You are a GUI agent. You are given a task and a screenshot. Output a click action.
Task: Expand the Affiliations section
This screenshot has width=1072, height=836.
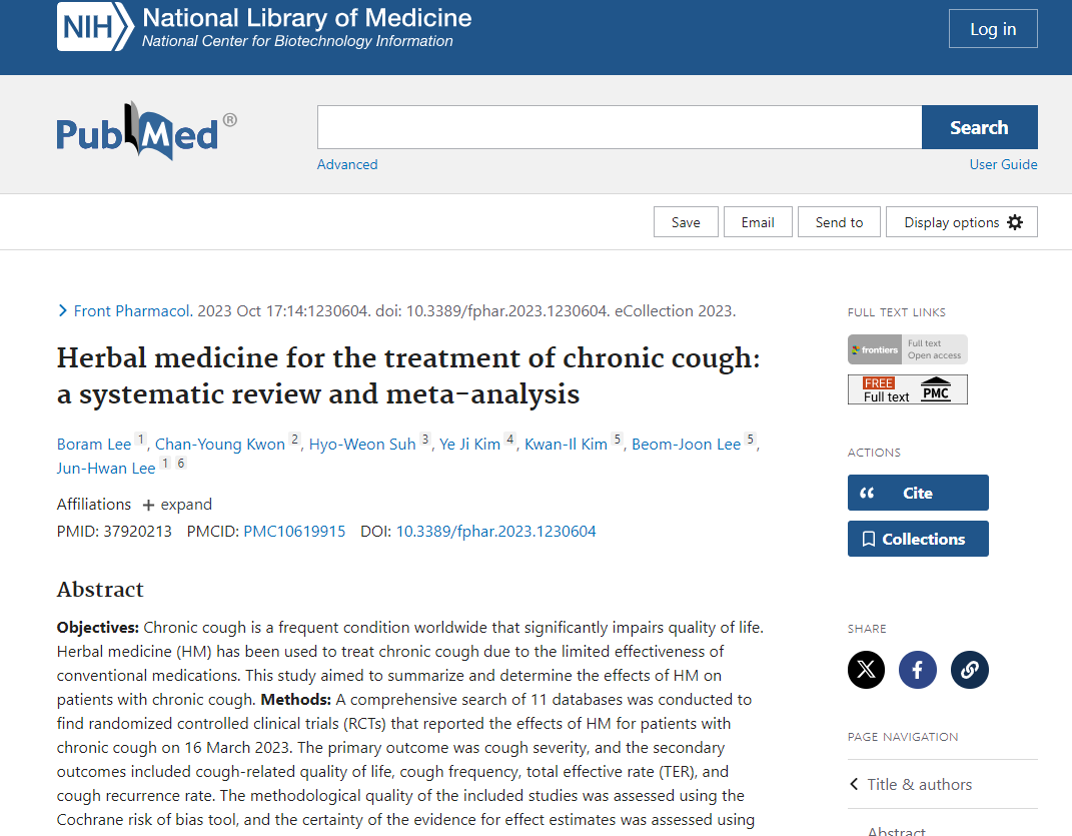177,504
